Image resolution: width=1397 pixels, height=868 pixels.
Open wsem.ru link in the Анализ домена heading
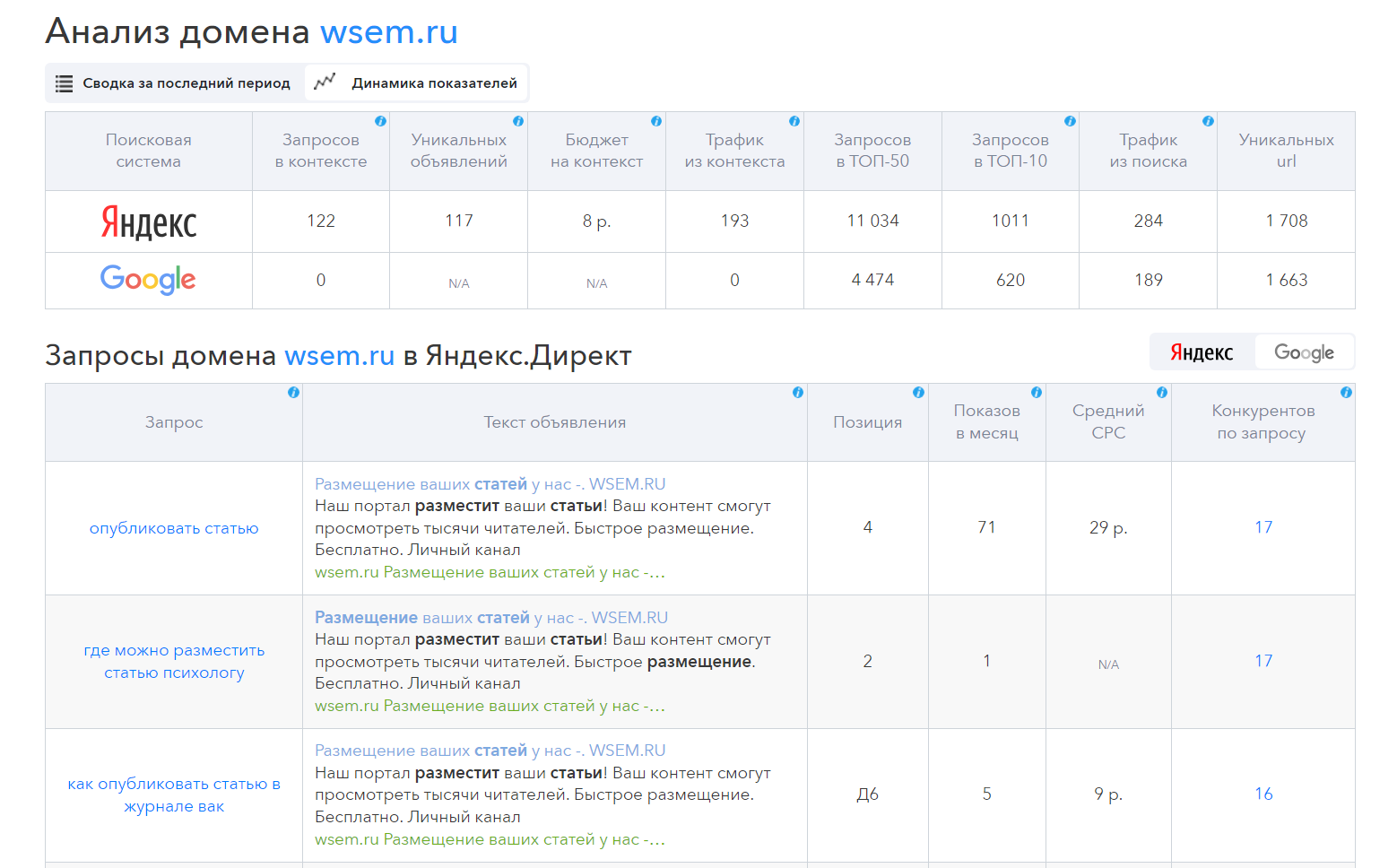(389, 32)
